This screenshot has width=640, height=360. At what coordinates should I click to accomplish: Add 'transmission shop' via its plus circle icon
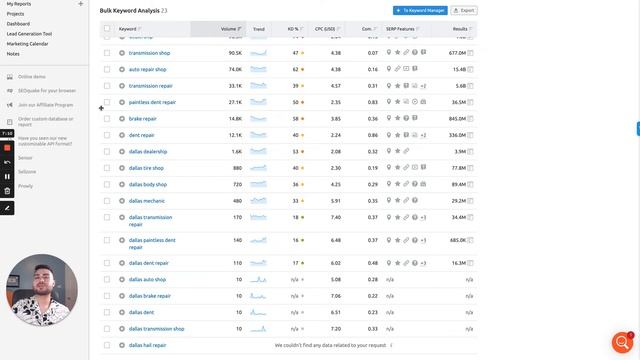[x=122, y=53]
